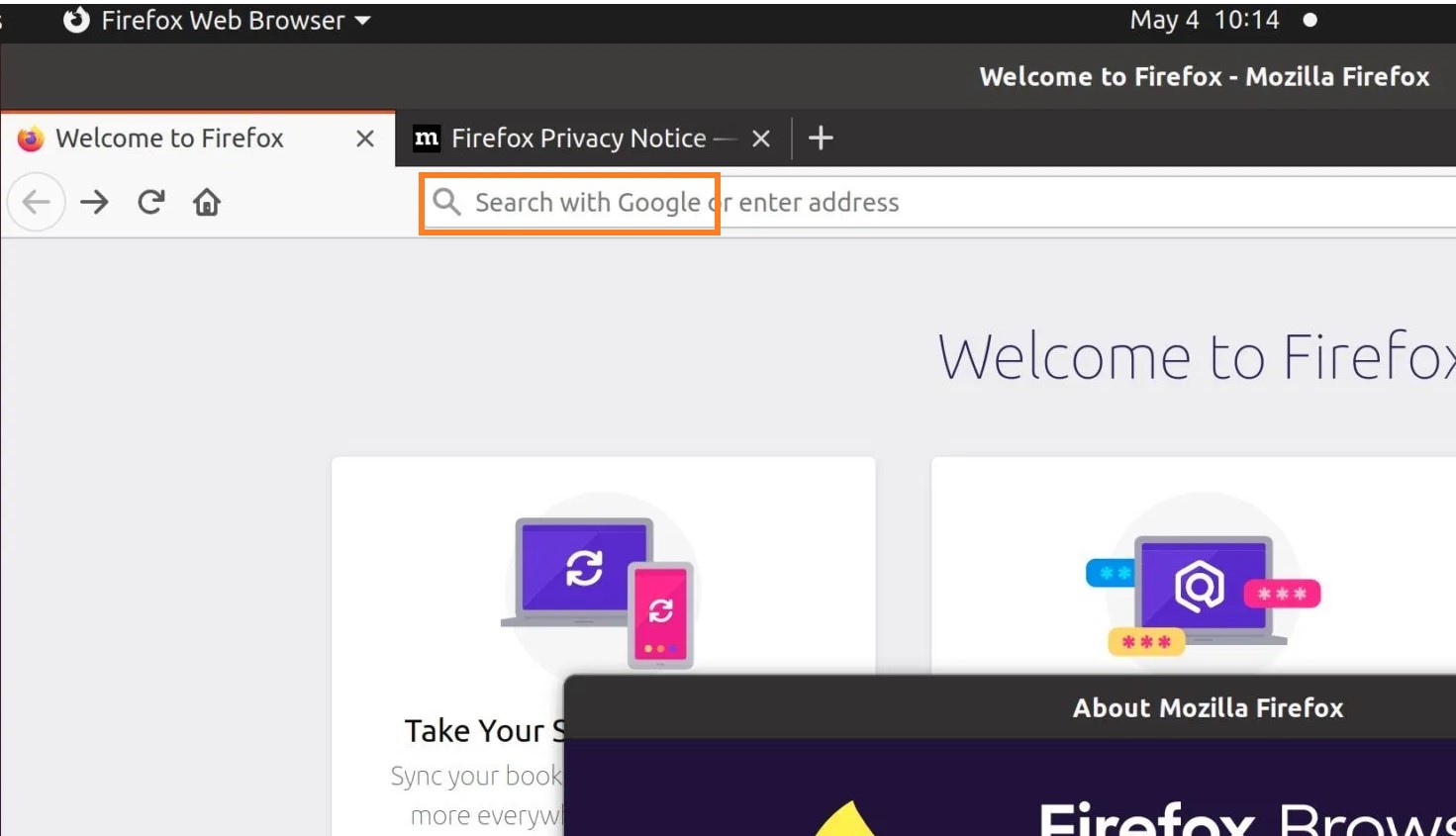Focus the Search with Google address bar
Screen dimensions: 1456x836
(x=938, y=203)
